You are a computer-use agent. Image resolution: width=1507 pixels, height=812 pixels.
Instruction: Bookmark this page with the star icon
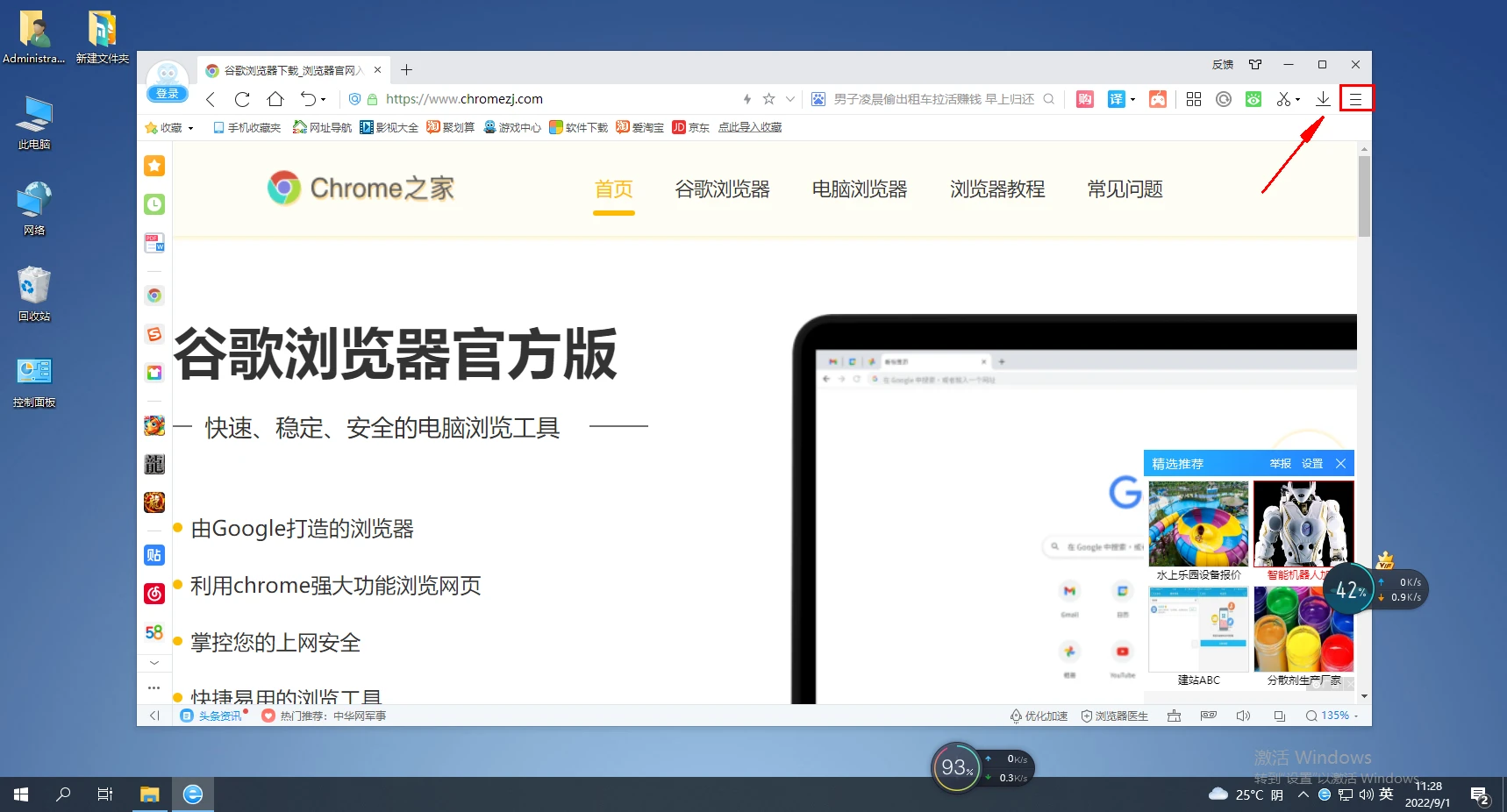click(x=769, y=99)
